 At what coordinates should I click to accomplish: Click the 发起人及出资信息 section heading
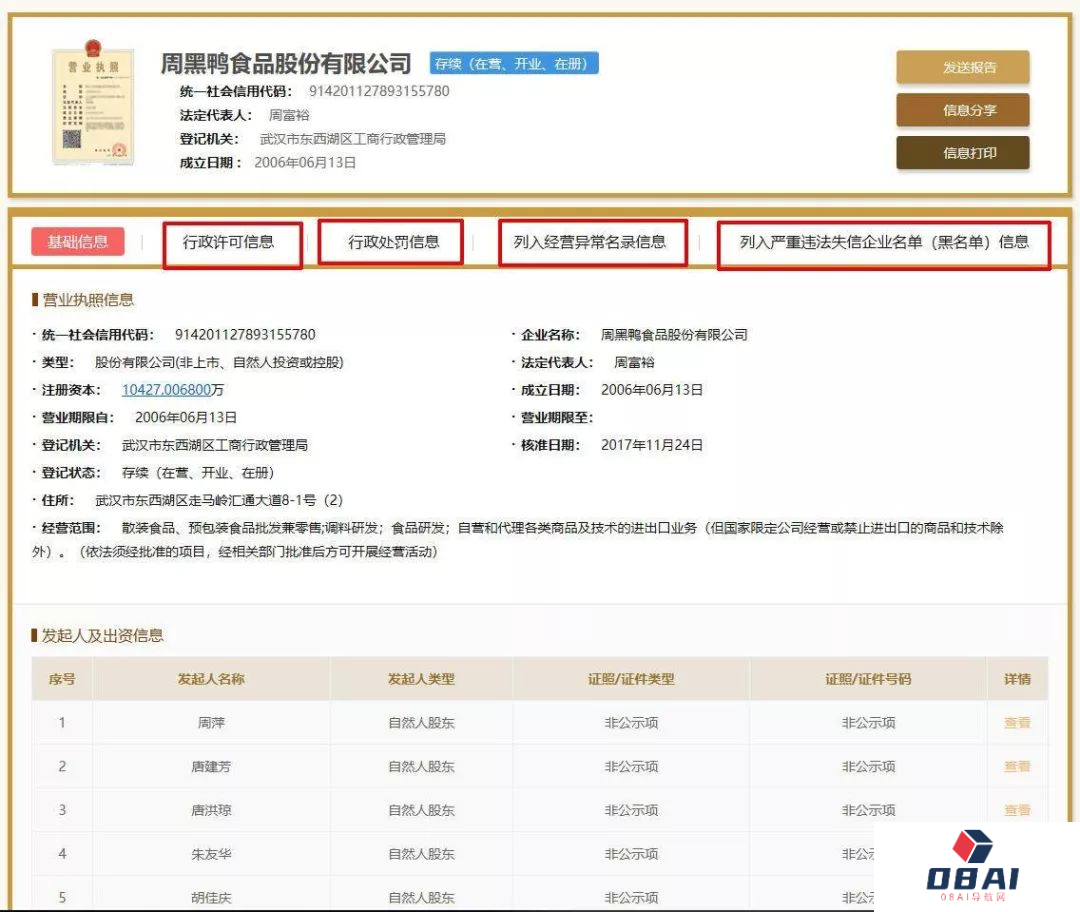102,635
